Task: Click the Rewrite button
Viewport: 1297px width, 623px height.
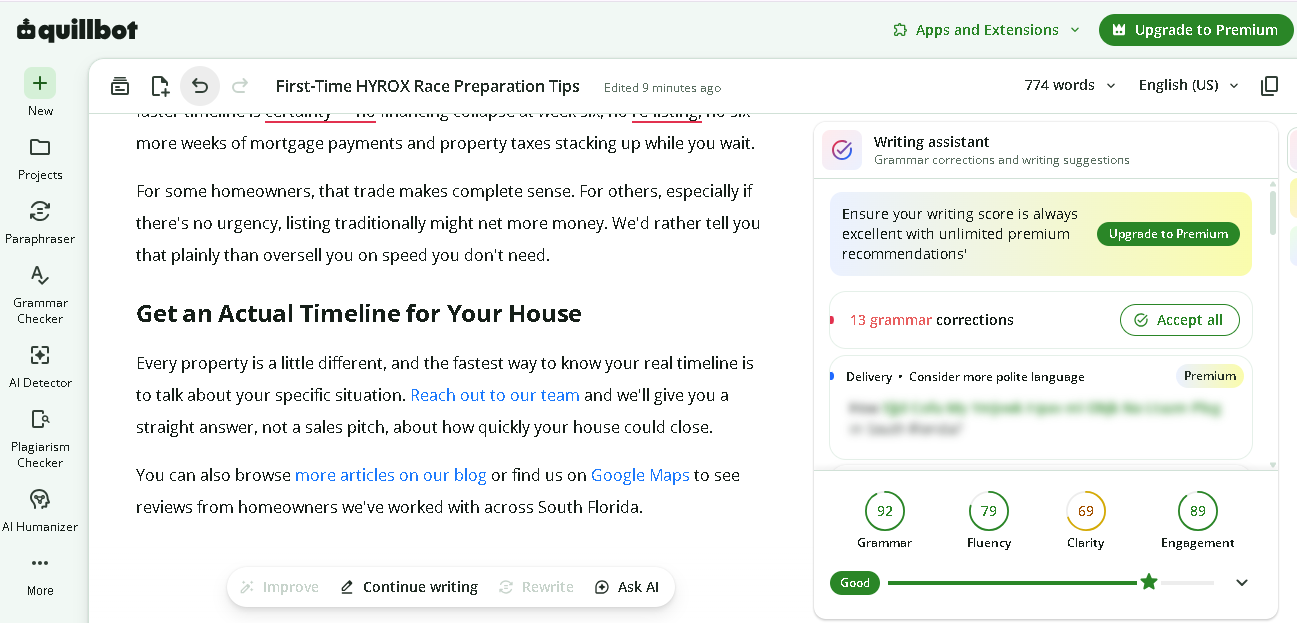Action: 537,587
